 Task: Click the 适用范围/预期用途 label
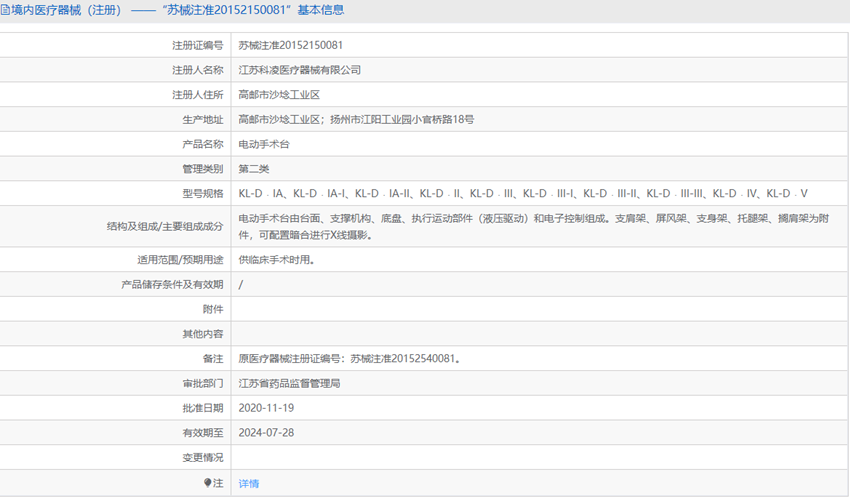pyautogui.click(x=180, y=260)
